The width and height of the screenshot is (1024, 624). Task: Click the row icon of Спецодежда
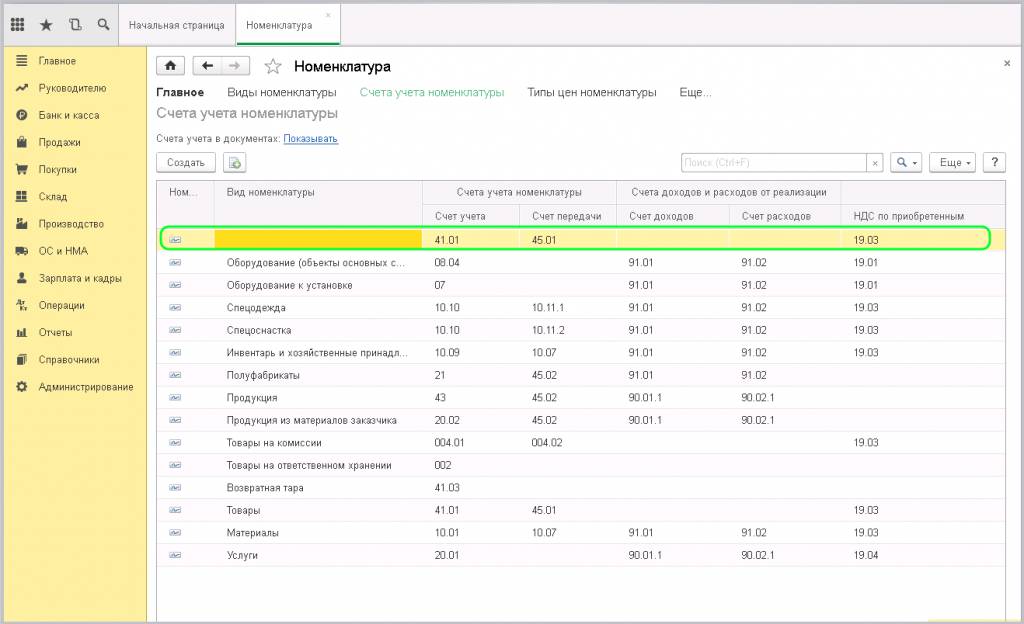[x=175, y=307]
